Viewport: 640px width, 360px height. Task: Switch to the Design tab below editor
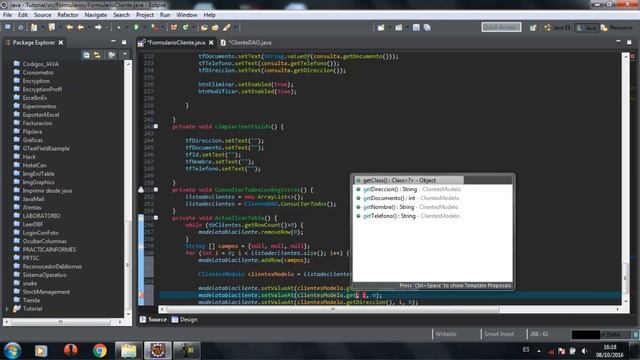point(184,320)
